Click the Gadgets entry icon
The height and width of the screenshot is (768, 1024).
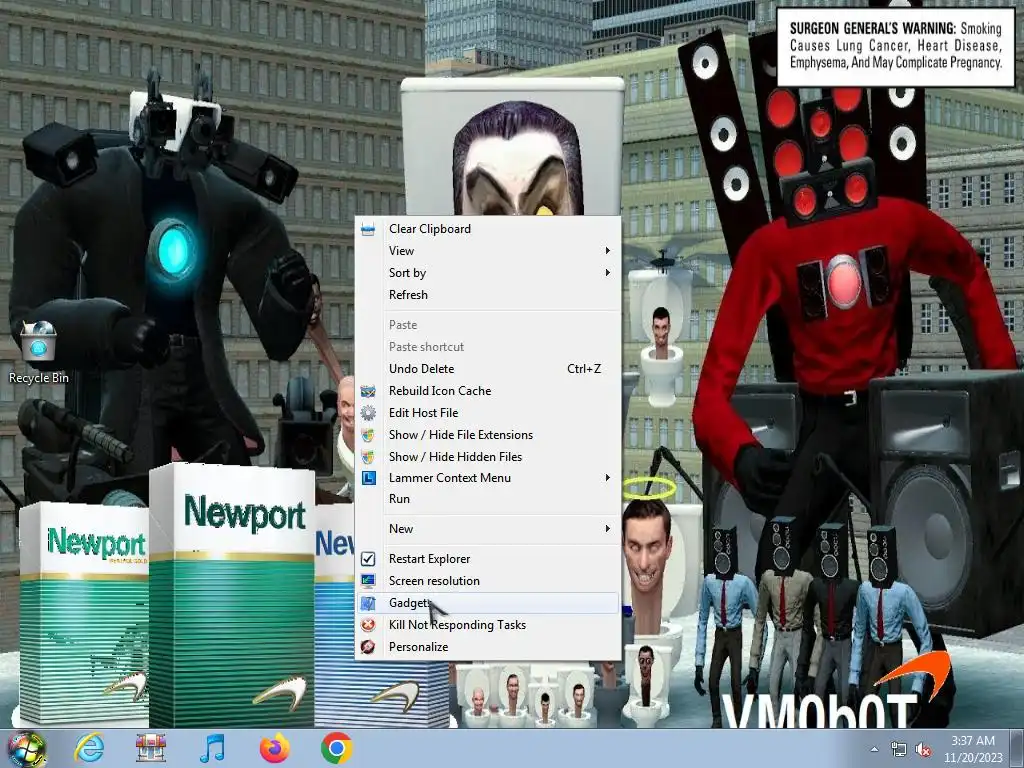[368, 603]
